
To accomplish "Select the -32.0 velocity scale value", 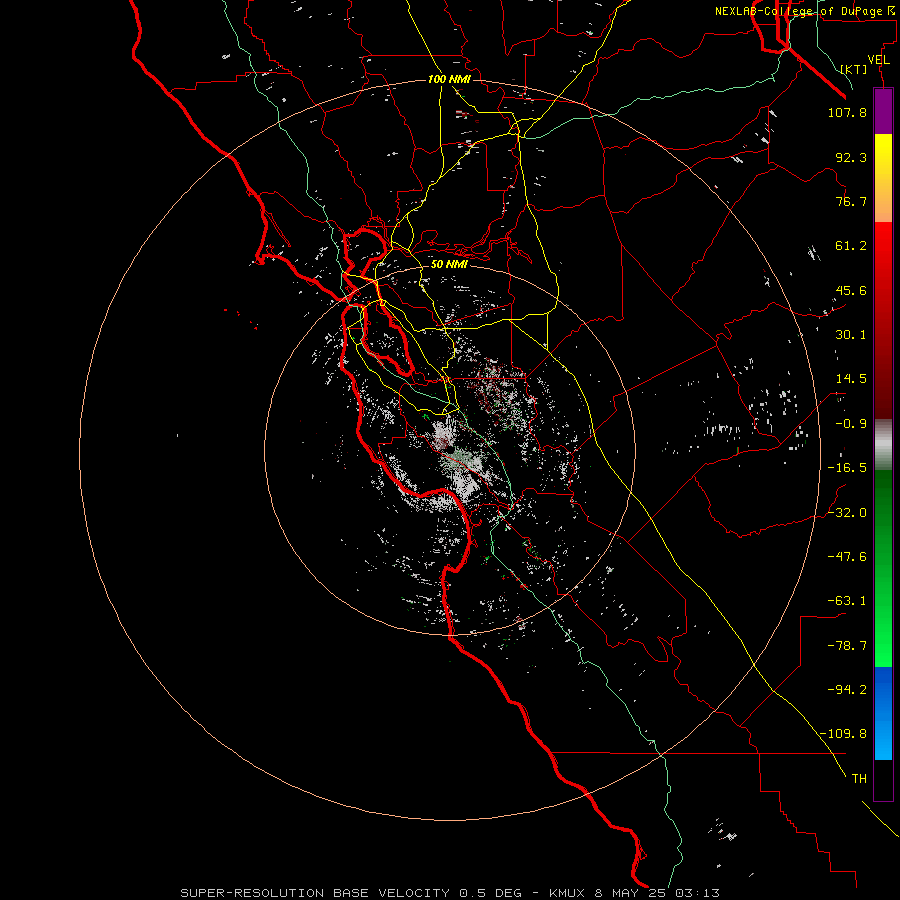I will (x=847, y=513).
